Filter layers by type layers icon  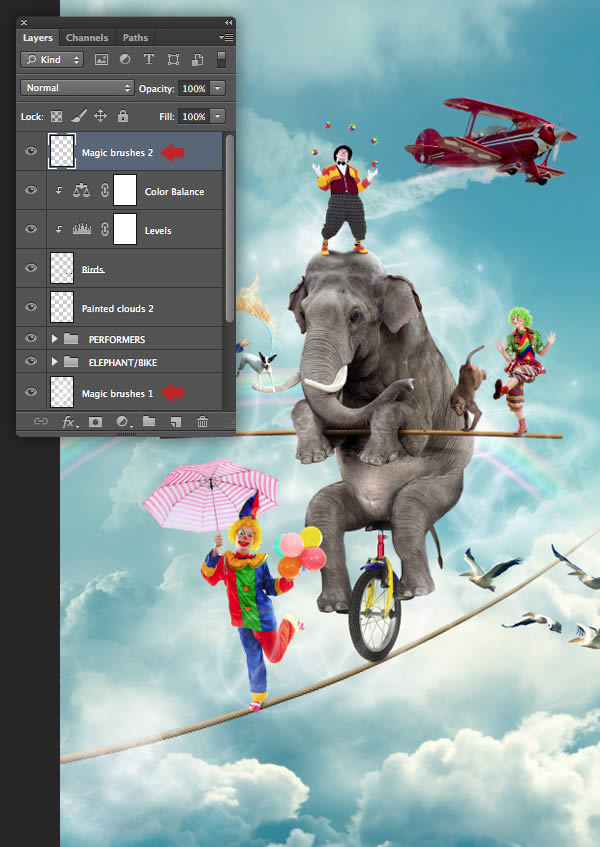[x=149, y=59]
